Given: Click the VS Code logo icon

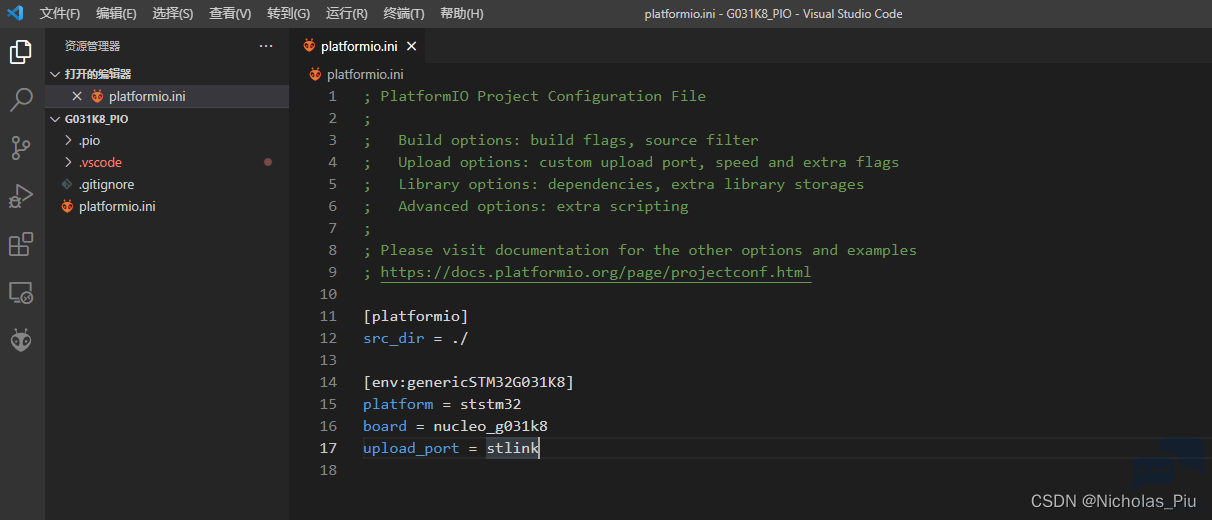Looking at the screenshot, I should coord(15,14).
